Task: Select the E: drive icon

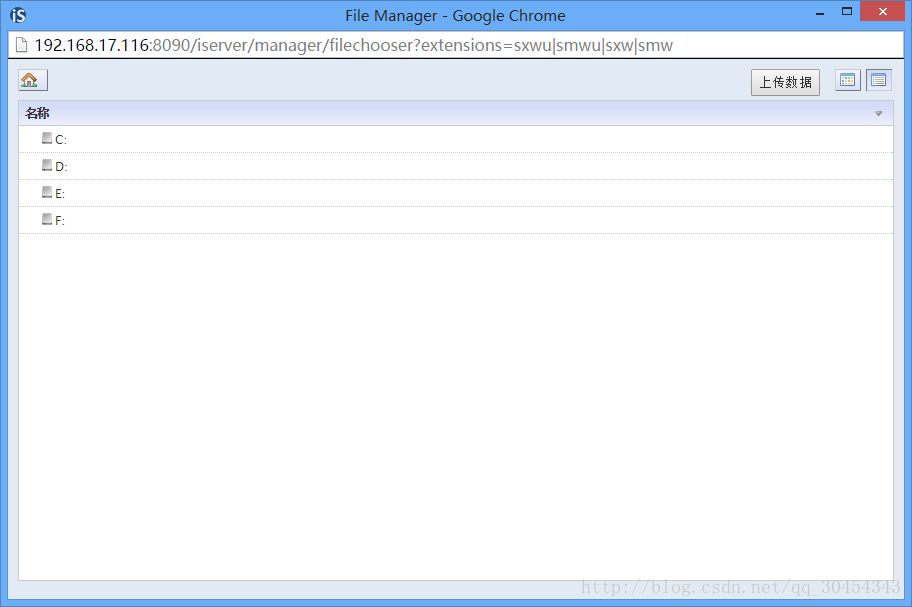Action: point(47,192)
